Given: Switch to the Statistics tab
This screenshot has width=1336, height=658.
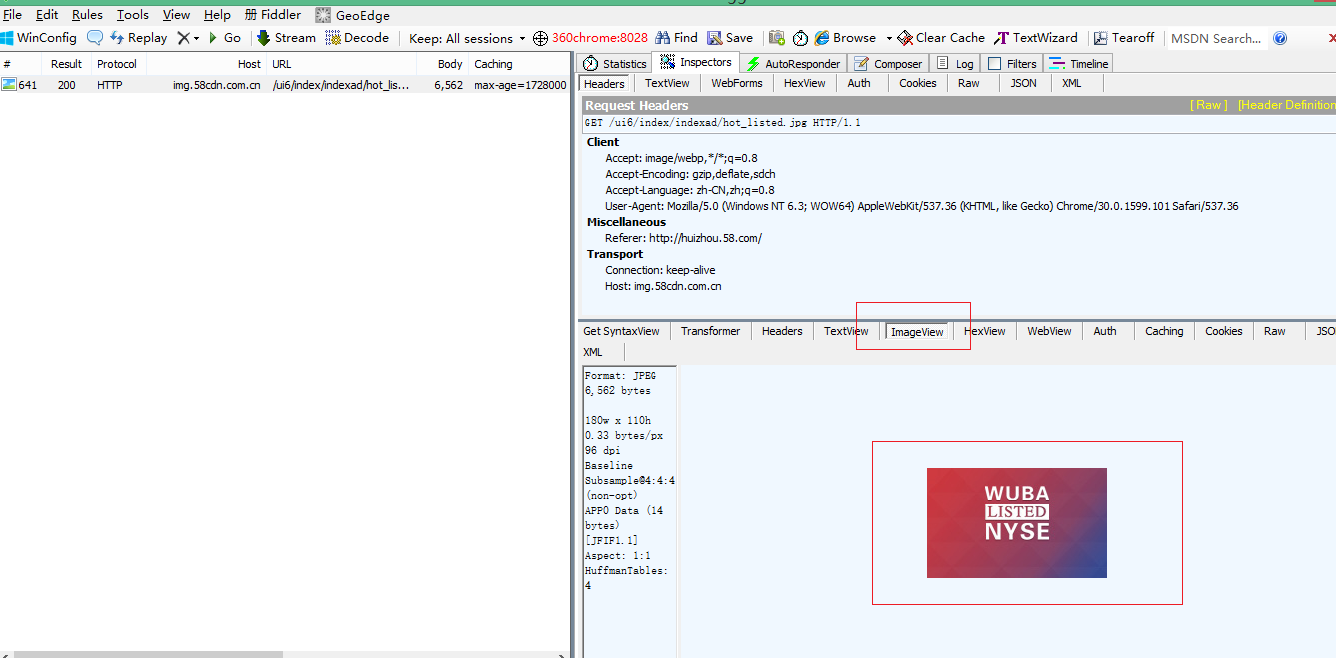Looking at the screenshot, I should point(615,63).
